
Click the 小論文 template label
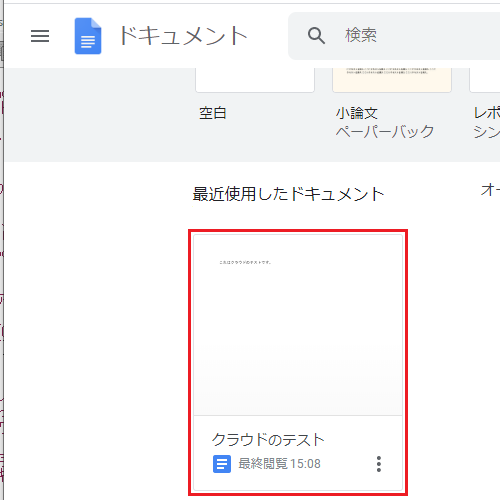coord(357,113)
